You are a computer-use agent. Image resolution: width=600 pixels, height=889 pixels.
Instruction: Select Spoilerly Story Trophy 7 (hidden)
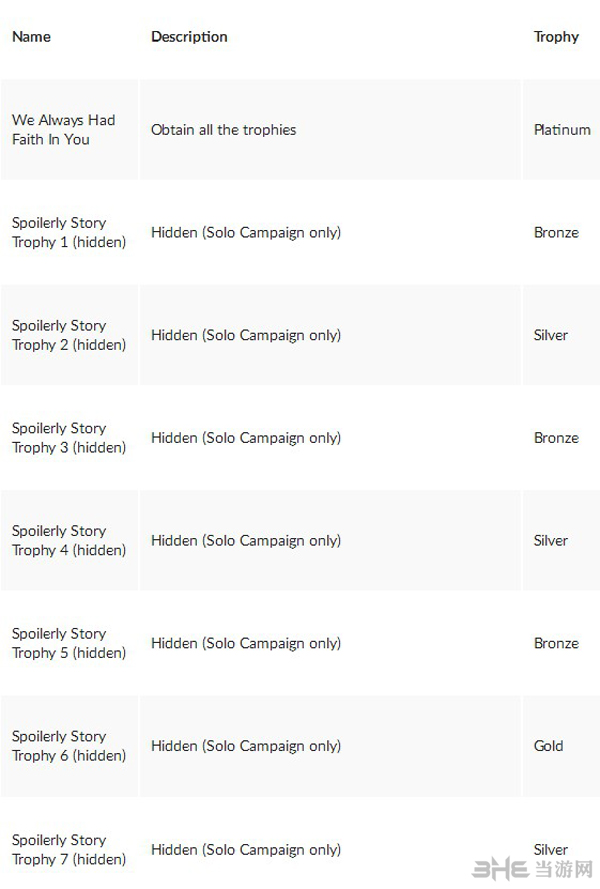(x=69, y=849)
